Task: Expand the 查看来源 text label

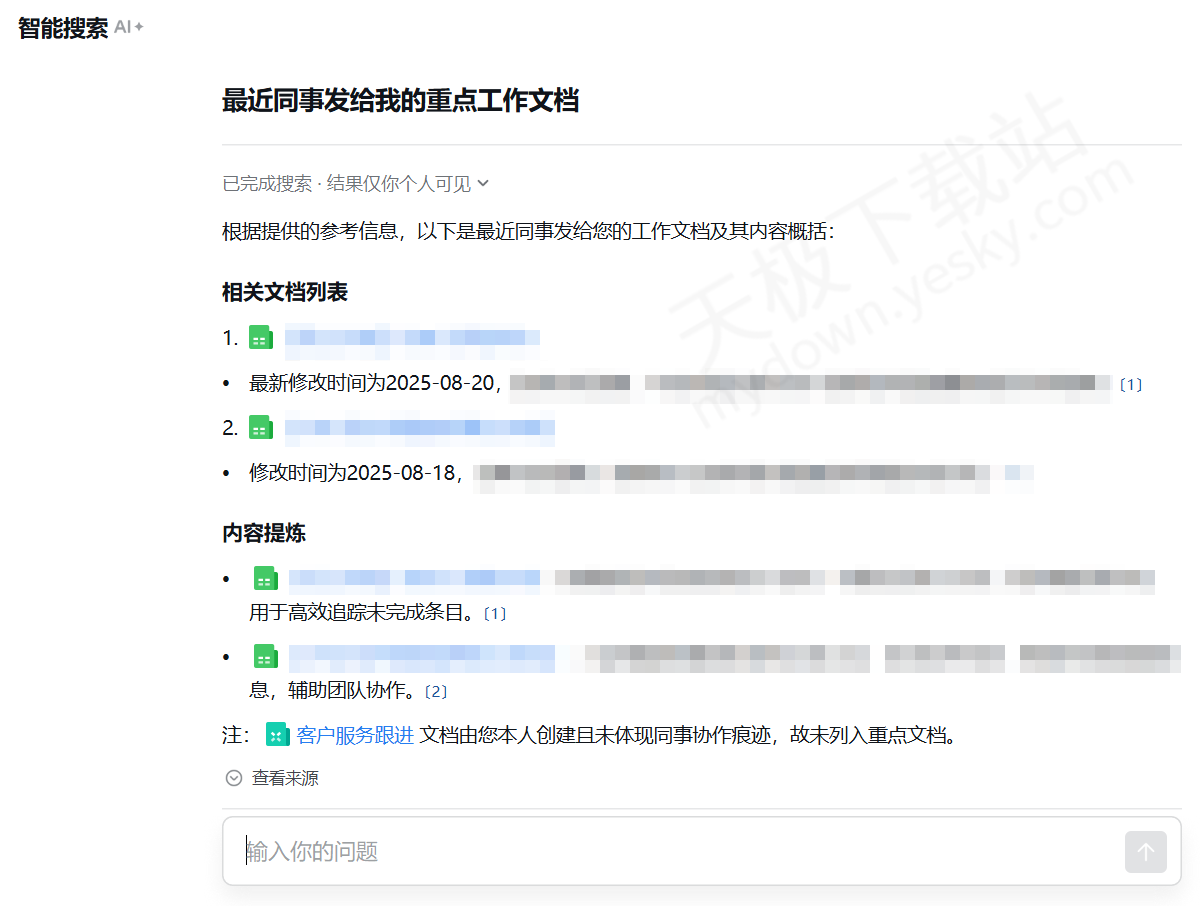Action: 285,778
